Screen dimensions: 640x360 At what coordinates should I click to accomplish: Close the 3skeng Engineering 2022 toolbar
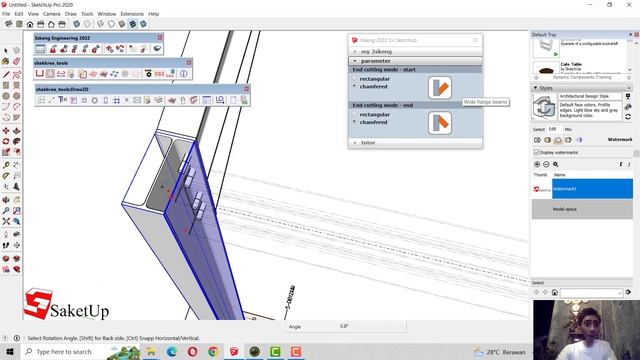(x=160, y=38)
